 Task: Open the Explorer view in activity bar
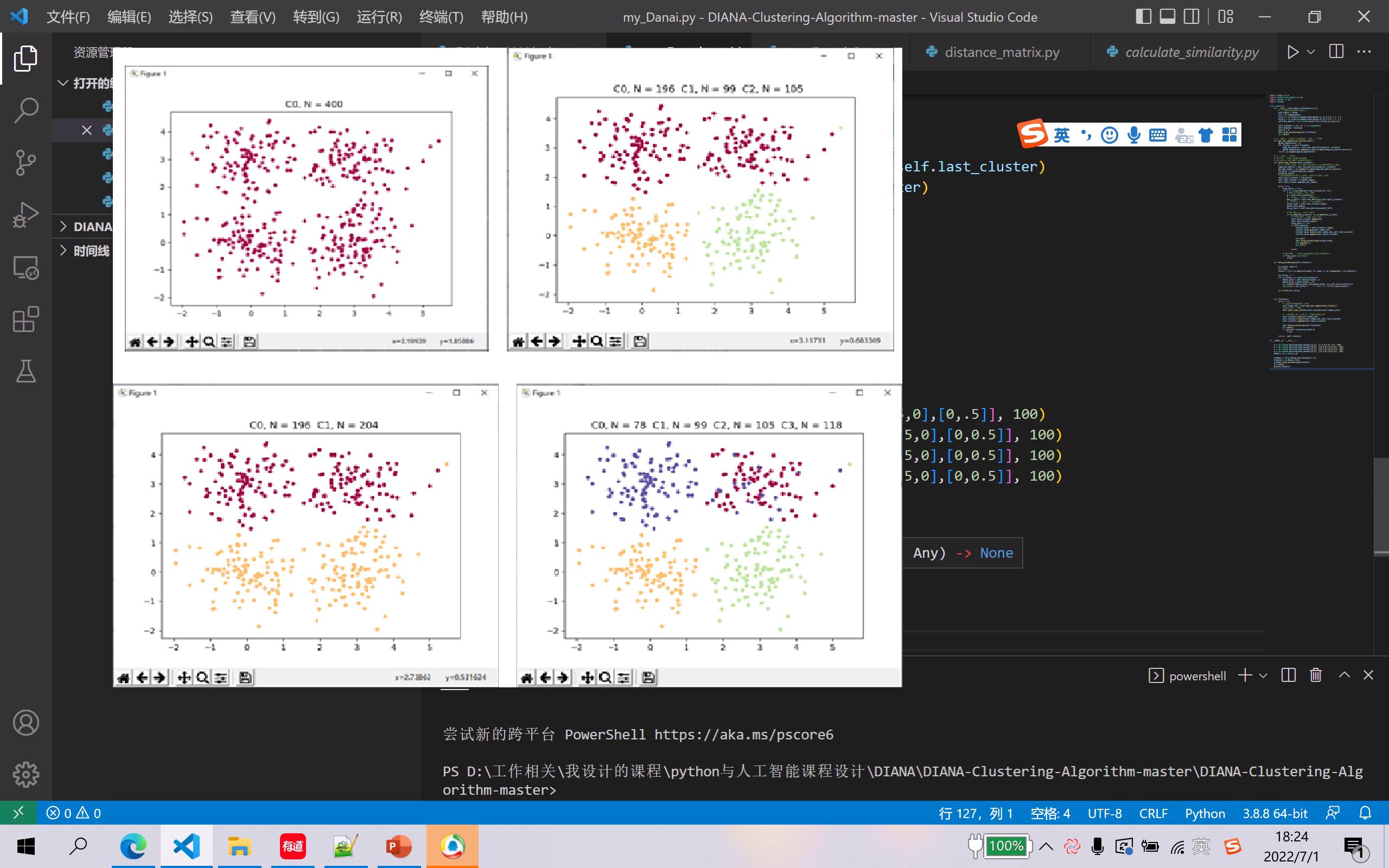point(26,58)
